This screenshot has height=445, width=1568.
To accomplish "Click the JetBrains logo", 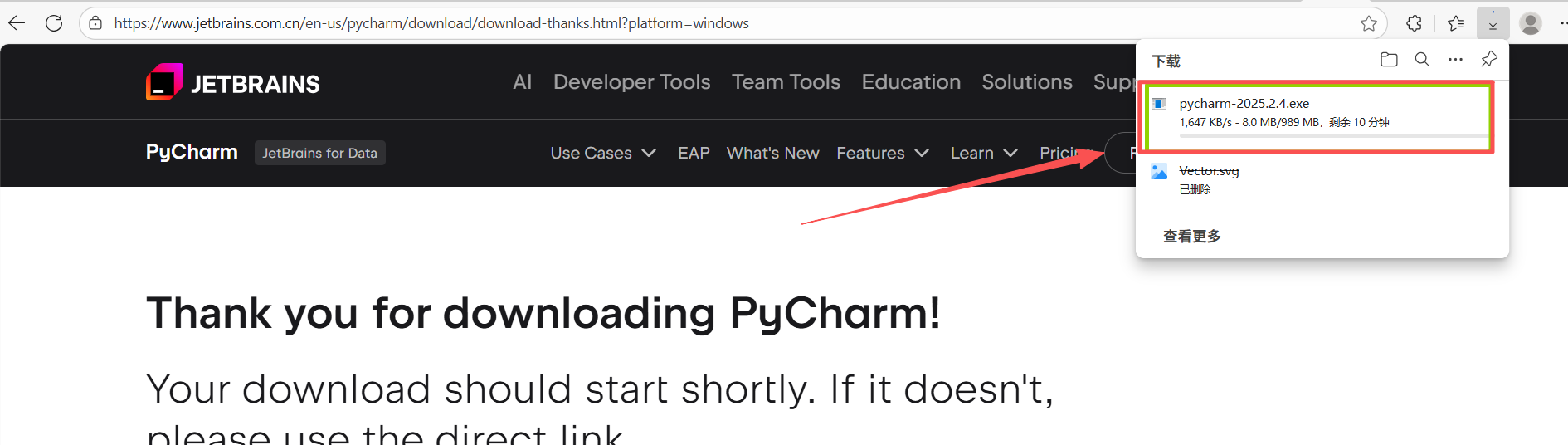I will (x=233, y=82).
